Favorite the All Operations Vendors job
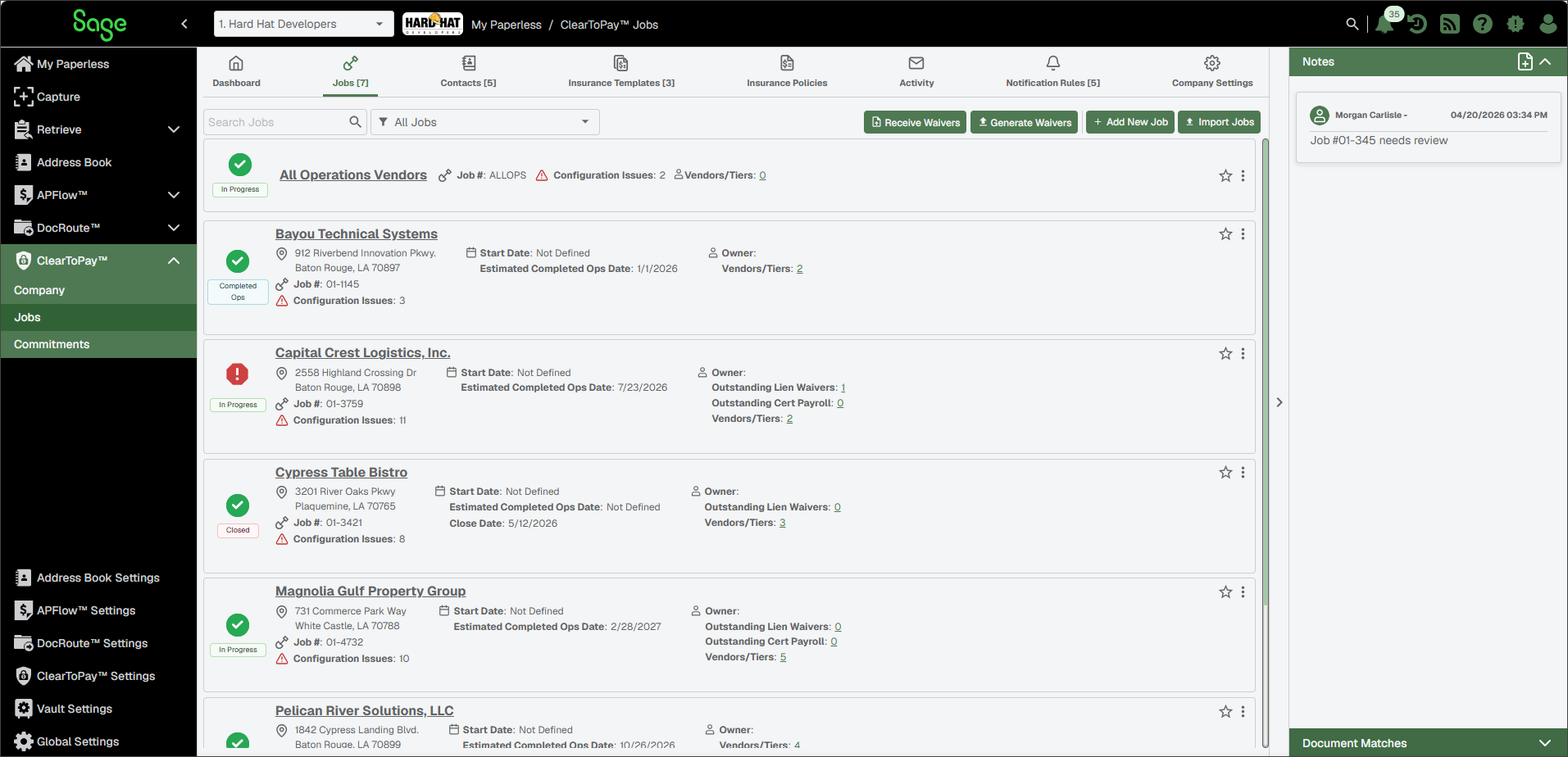The image size is (1568, 757). [x=1225, y=176]
